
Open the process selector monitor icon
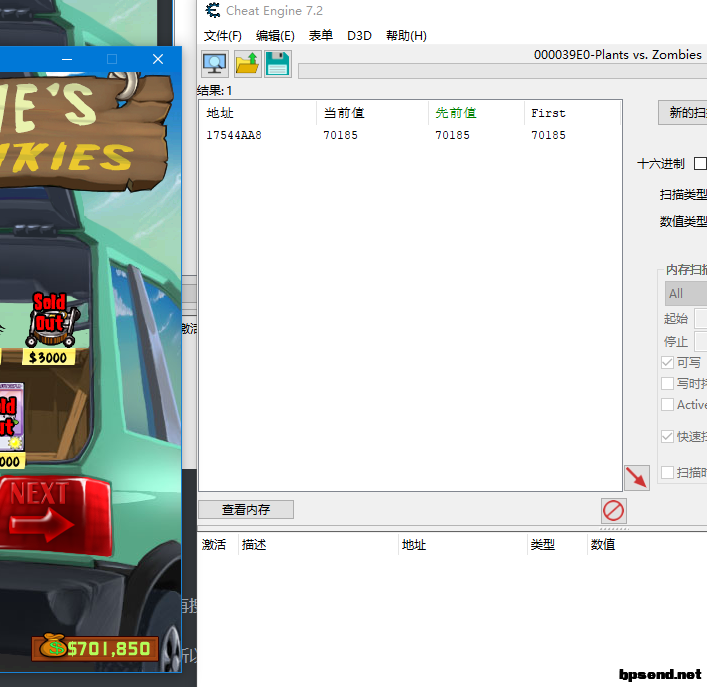(x=215, y=64)
